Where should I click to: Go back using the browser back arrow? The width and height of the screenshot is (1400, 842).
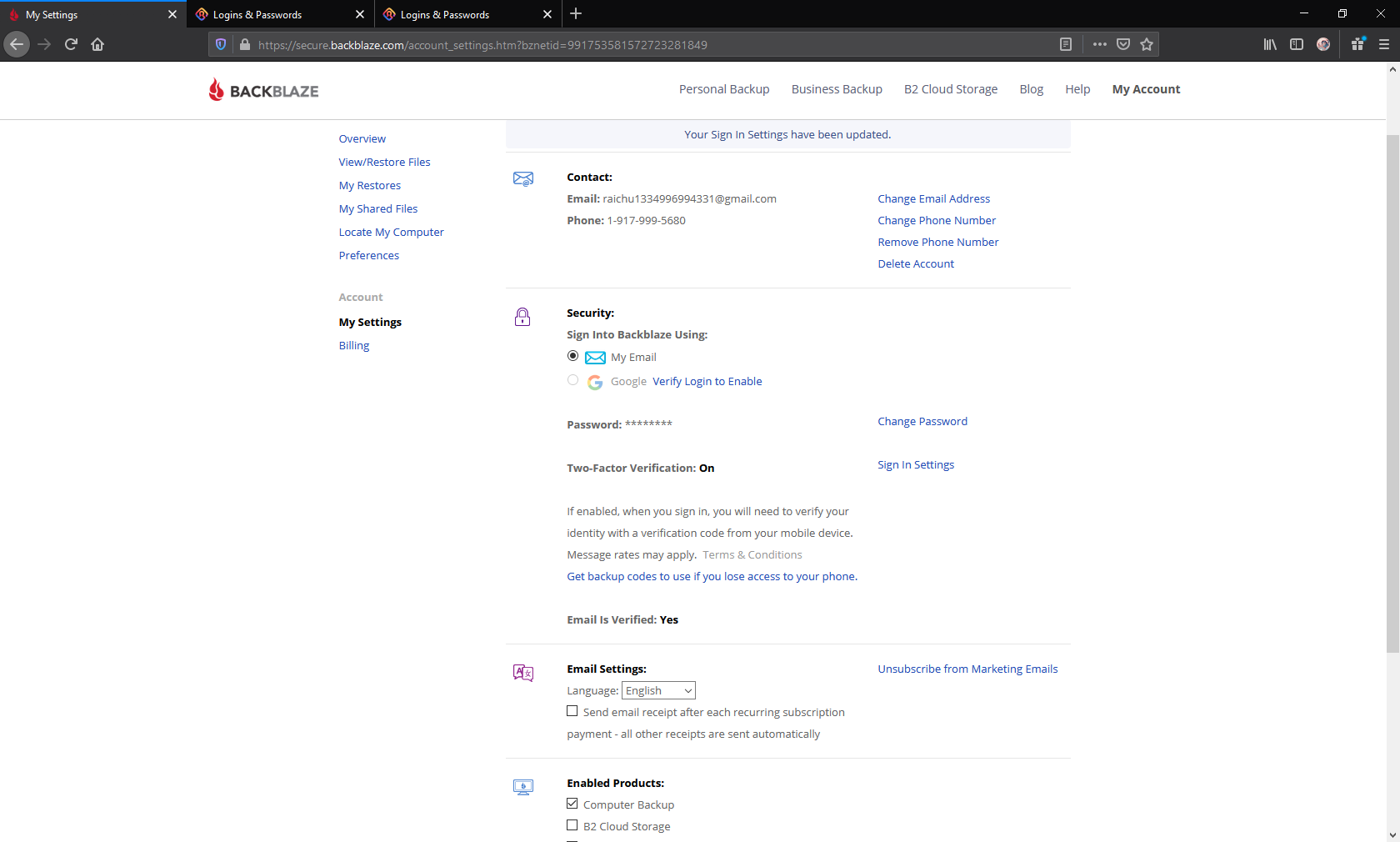(17, 44)
